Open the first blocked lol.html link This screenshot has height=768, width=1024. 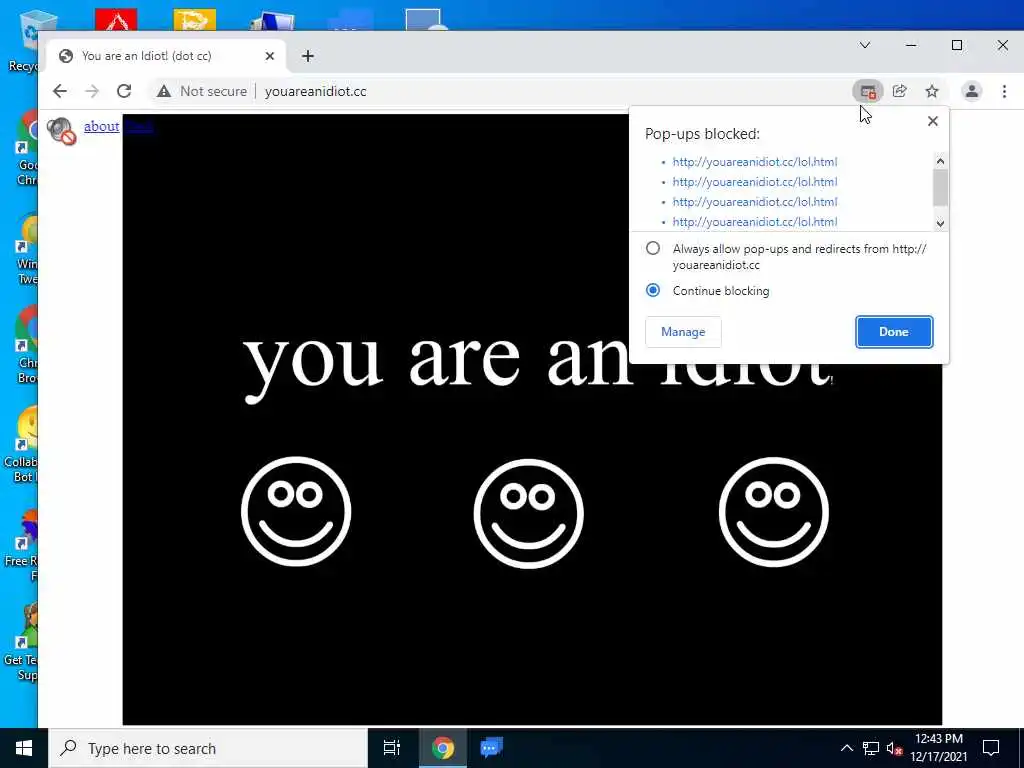[x=754, y=162]
